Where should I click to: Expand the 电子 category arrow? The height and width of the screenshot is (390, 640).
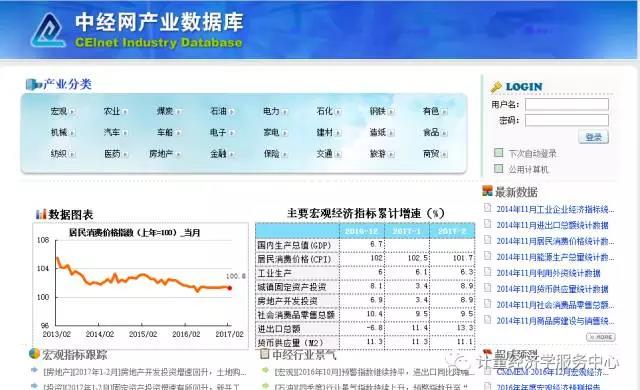point(231,133)
